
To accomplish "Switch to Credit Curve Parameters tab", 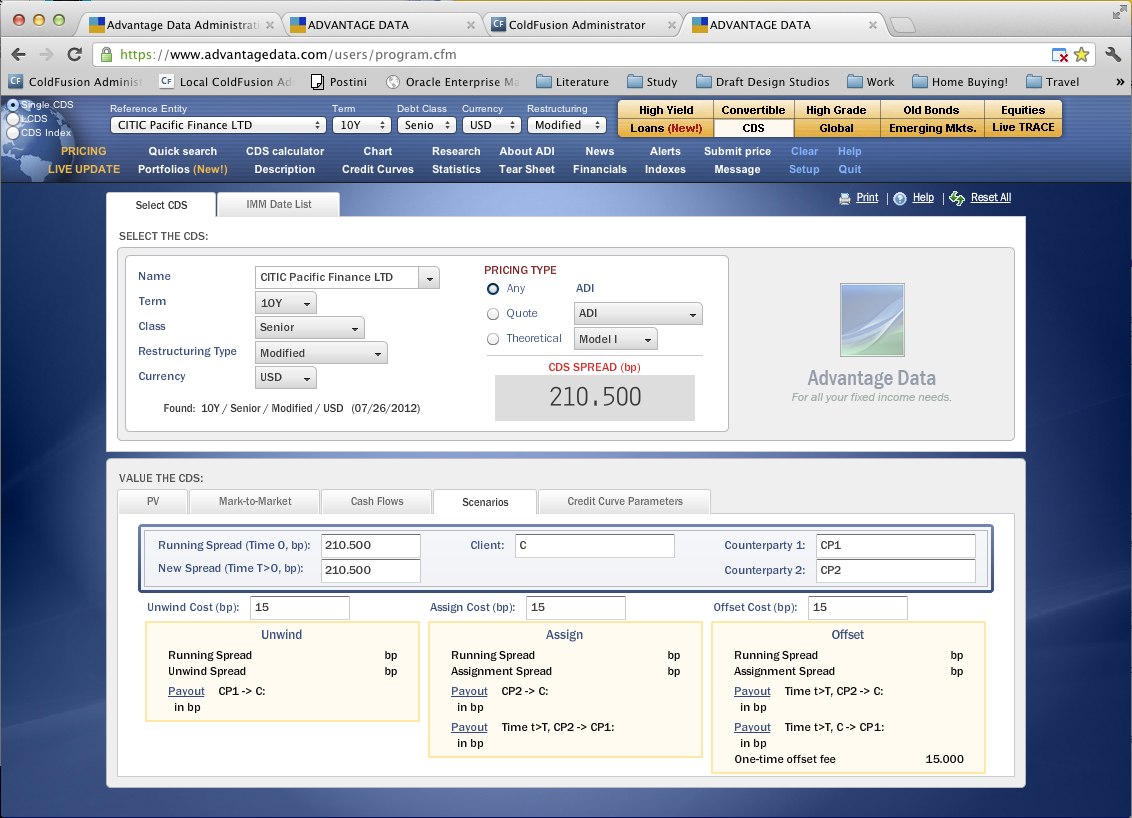I will (x=624, y=502).
